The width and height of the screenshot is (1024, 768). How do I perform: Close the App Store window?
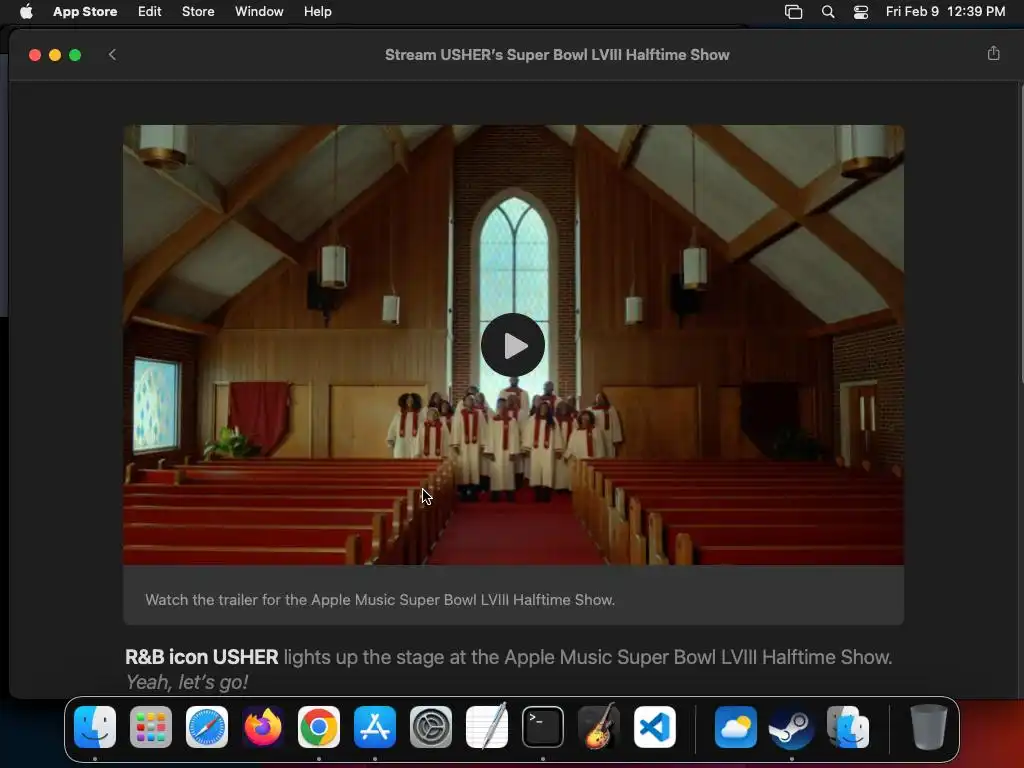pos(35,55)
